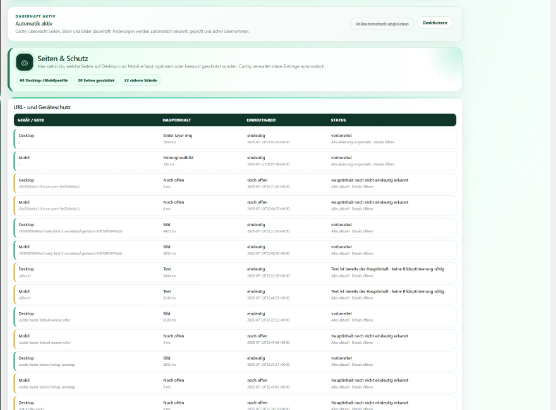Select the Mobil row with Text main content
Screen dimensions: 556x410
pos(235,294)
